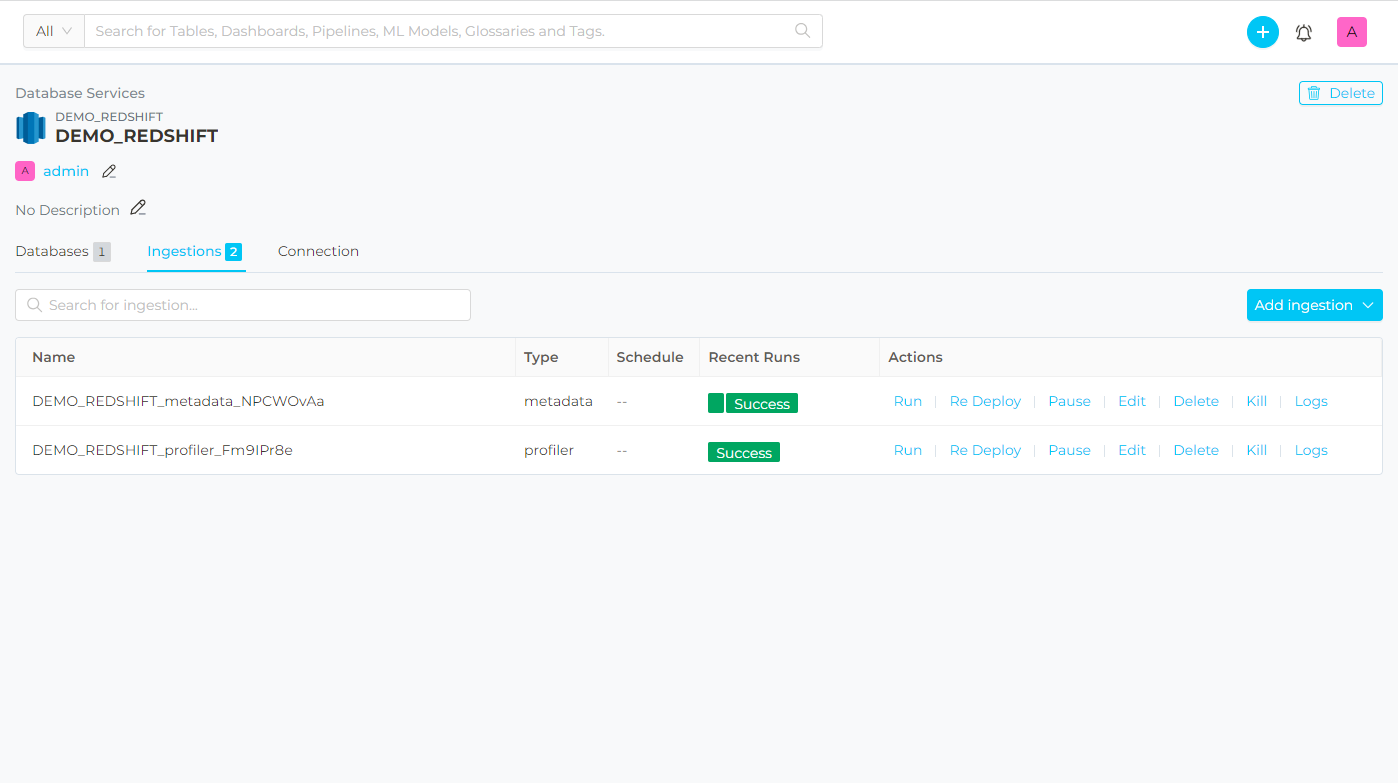This screenshot has width=1398, height=783.
Task: Switch to the Connection tab
Action: (318, 251)
